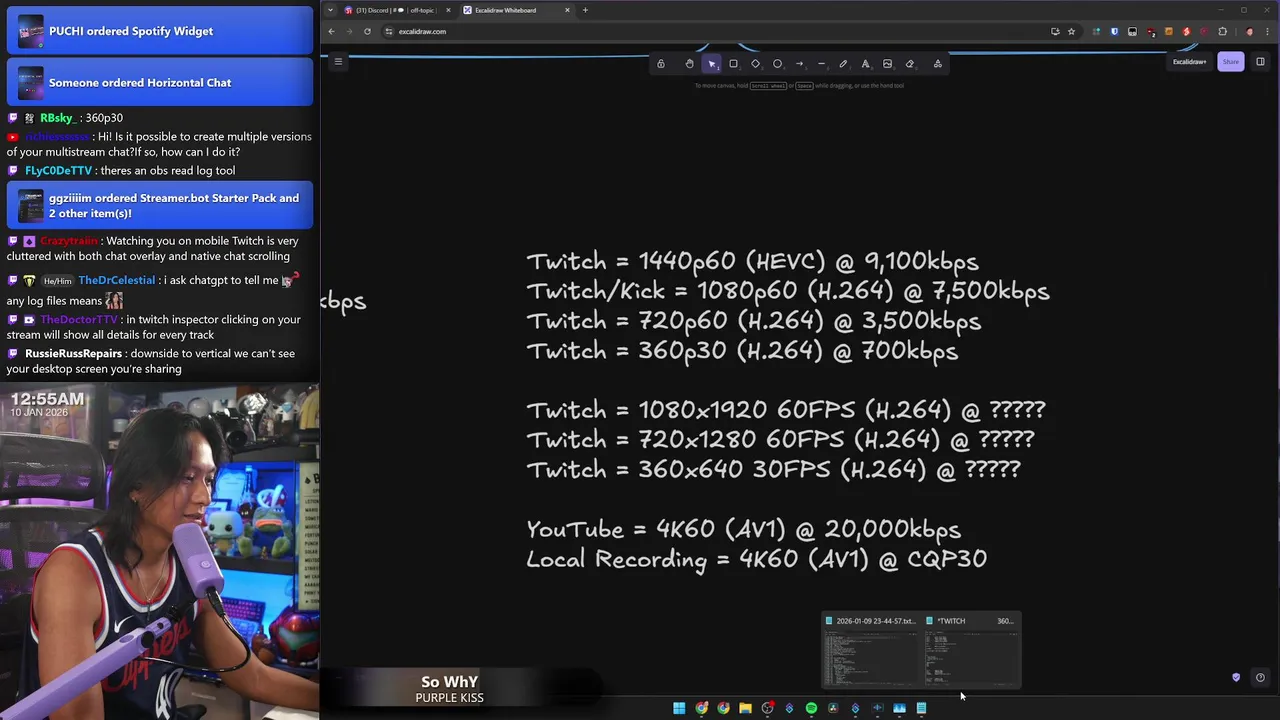Open the Chrome three-dot menu
The height and width of the screenshot is (720, 1280).
[x=1267, y=31]
